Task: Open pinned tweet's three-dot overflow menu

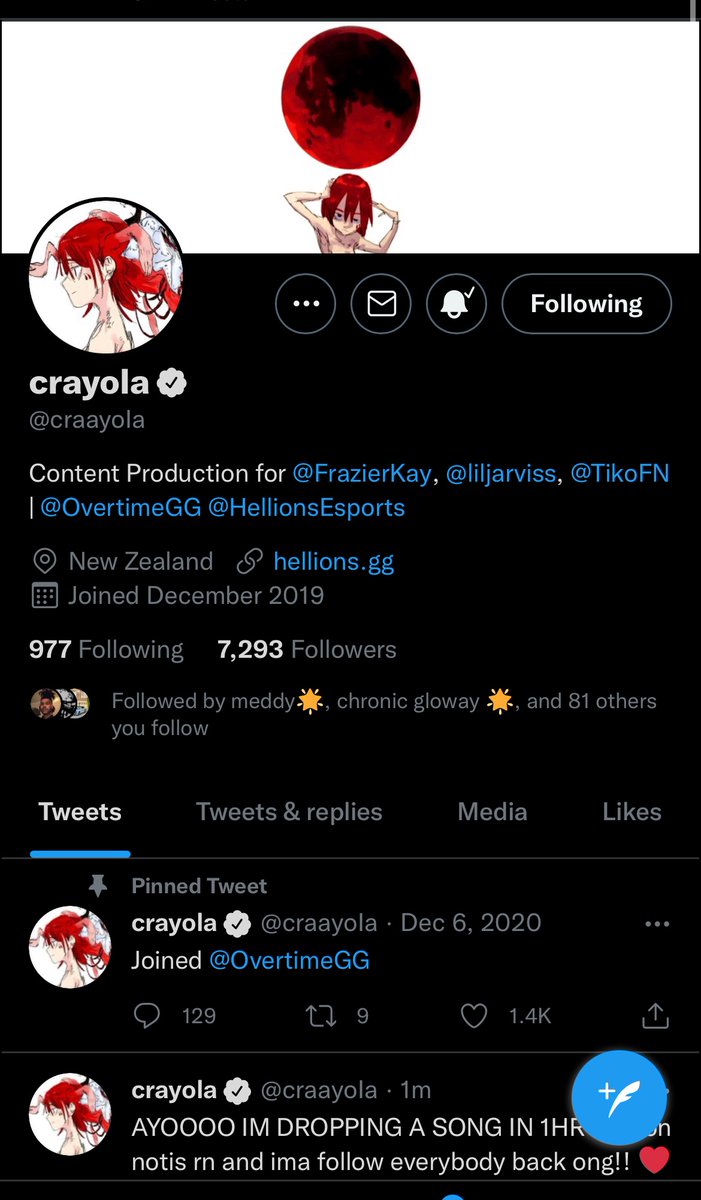Action: point(657,924)
